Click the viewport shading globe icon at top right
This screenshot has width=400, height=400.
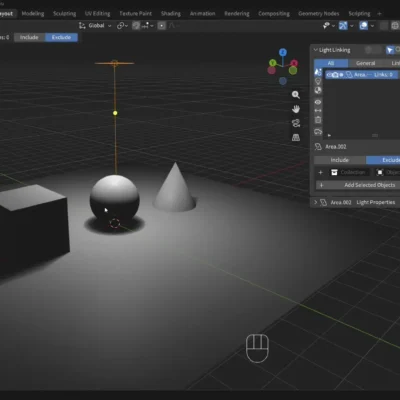(395, 26)
